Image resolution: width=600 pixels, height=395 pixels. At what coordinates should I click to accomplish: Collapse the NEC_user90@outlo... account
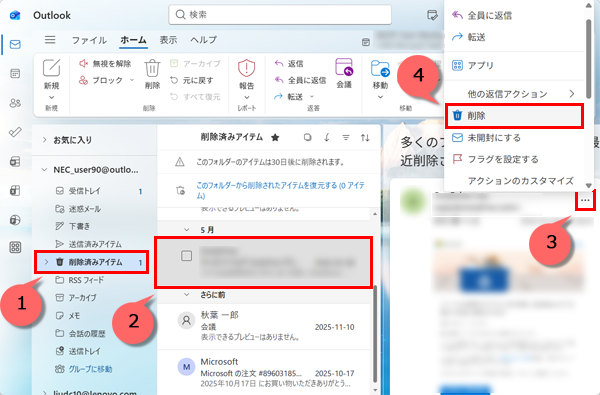[44, 170]
